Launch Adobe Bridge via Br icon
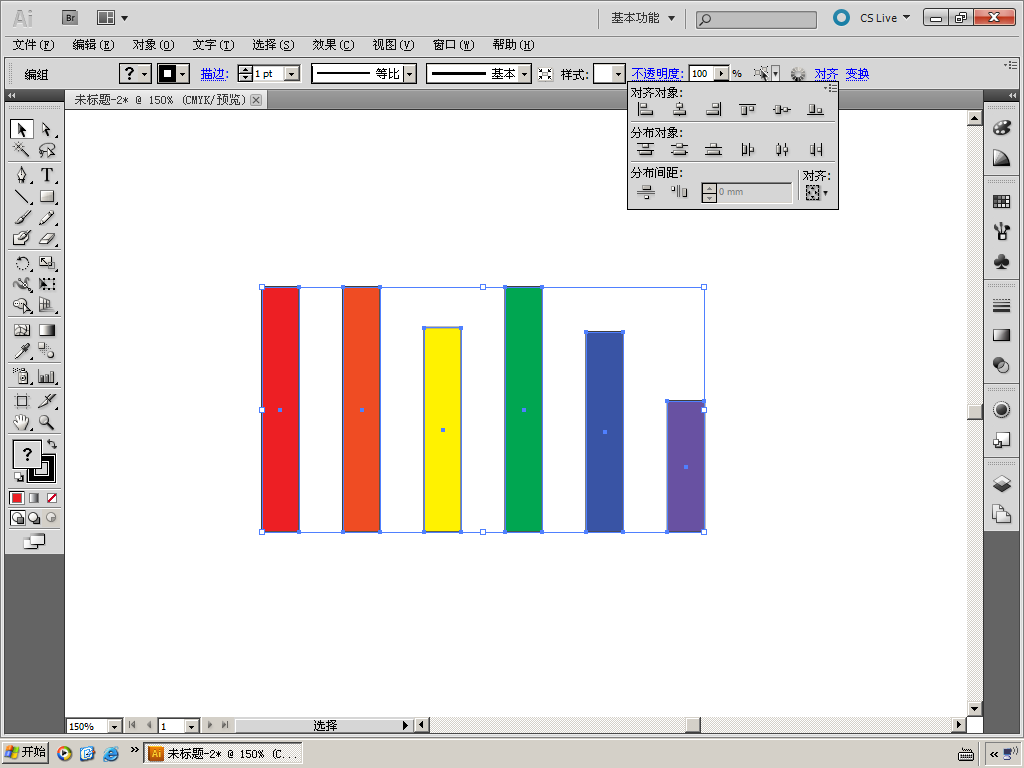Viewport: 1024px width, 768px height. tap(71, 18)
